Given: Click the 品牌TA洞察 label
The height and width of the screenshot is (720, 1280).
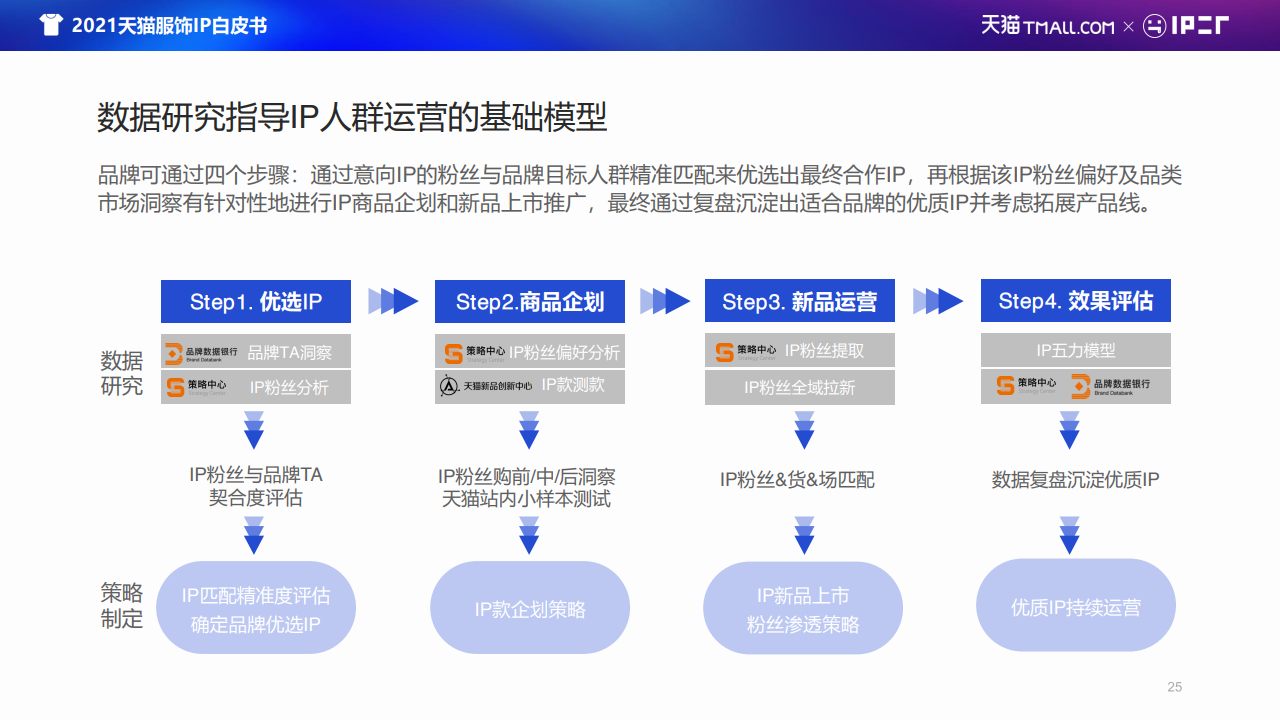Looking at the screenshot, I should (289, 352).
